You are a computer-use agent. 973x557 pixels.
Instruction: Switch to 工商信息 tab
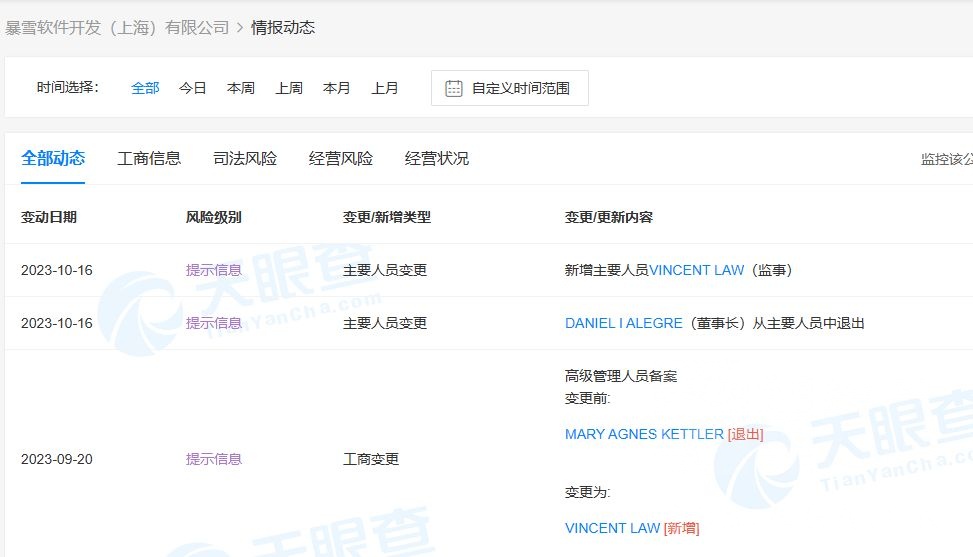[x=149, y=159]
